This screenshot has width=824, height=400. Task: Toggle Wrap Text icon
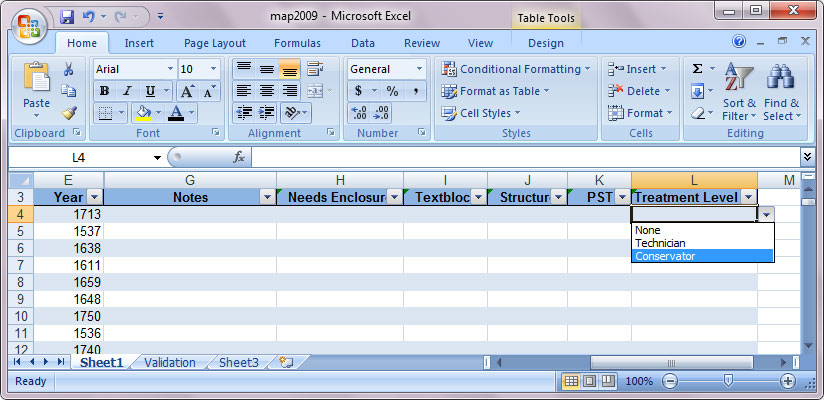(x=315, y=69)
